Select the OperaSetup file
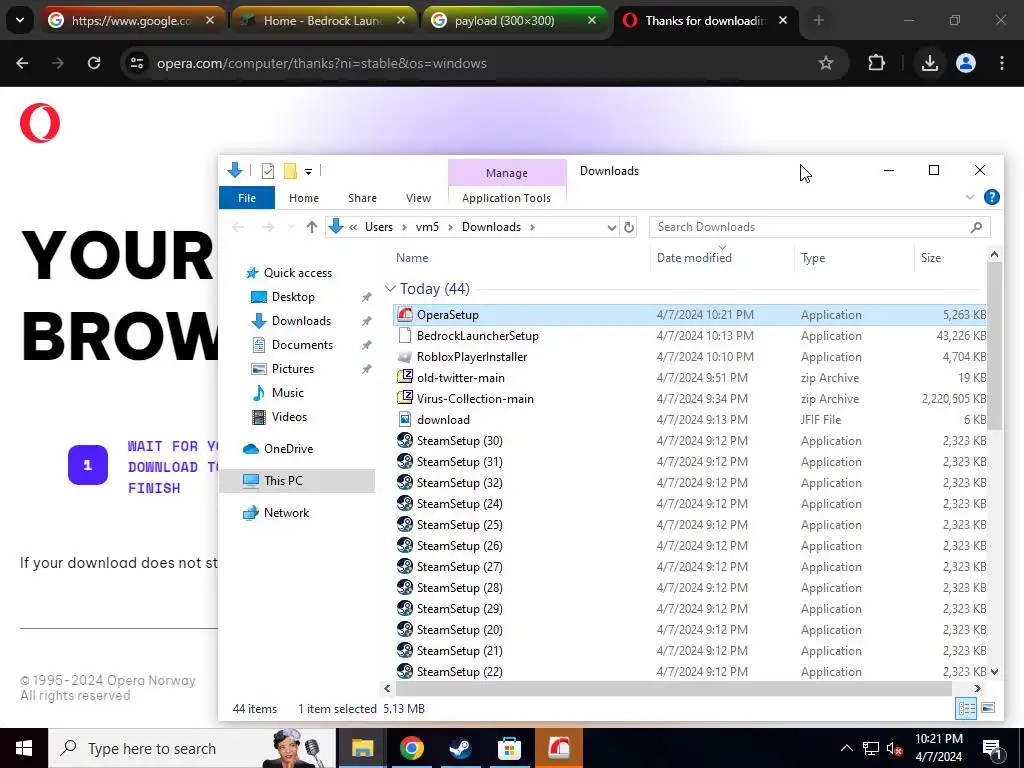1024x768 pixels. click(x=690, y=315)
